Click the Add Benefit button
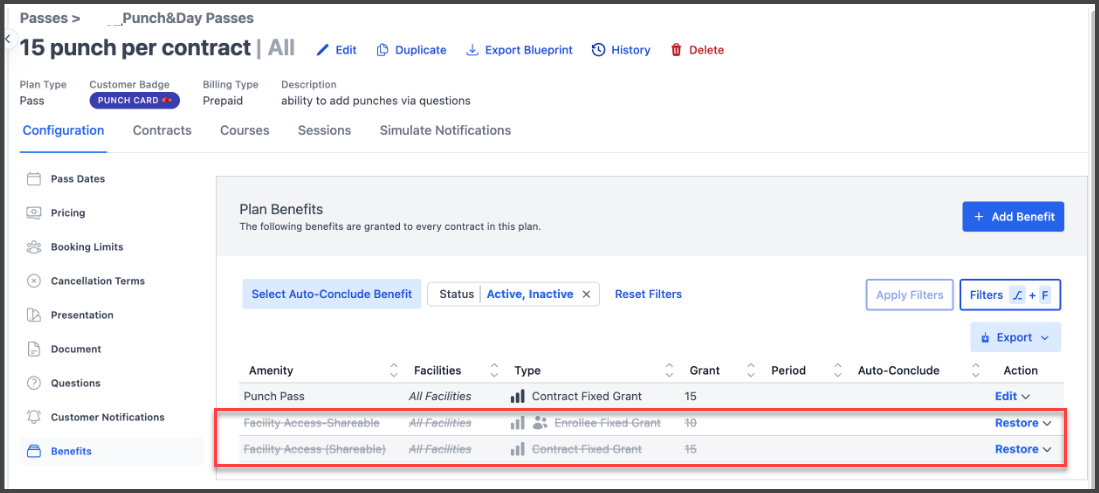1099x493 pixels. 1013,217
